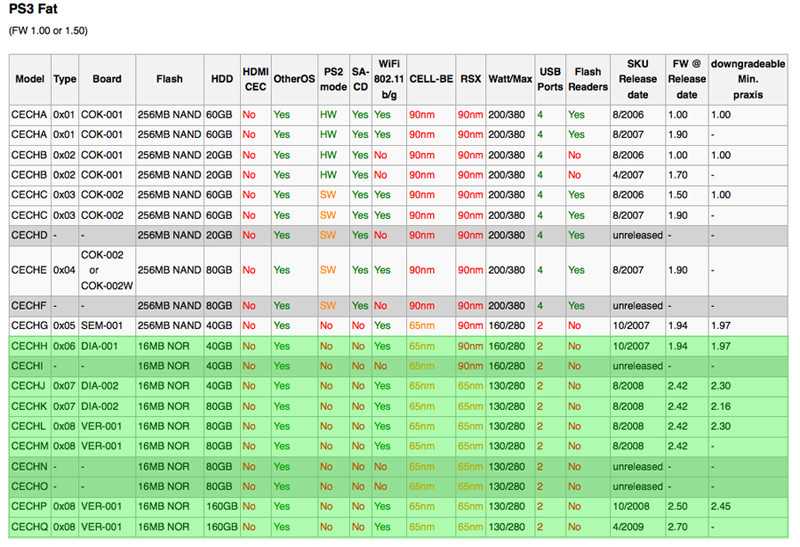Click the 'WiFi 802.11 b/g' column header
Viewport: 800px width, 547px height.
[389, 79]
